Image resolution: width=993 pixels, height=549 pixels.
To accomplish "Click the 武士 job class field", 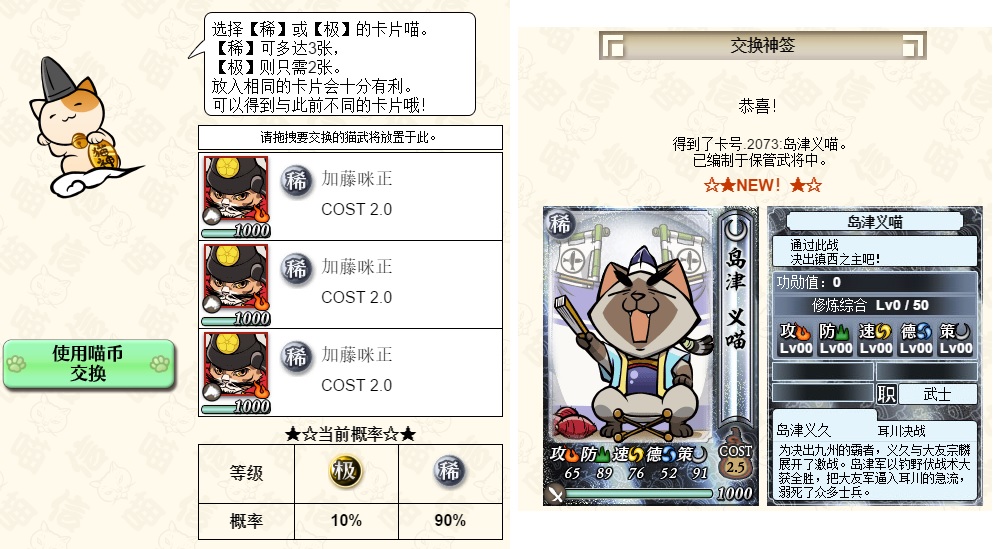I will [x=937, y=394].
